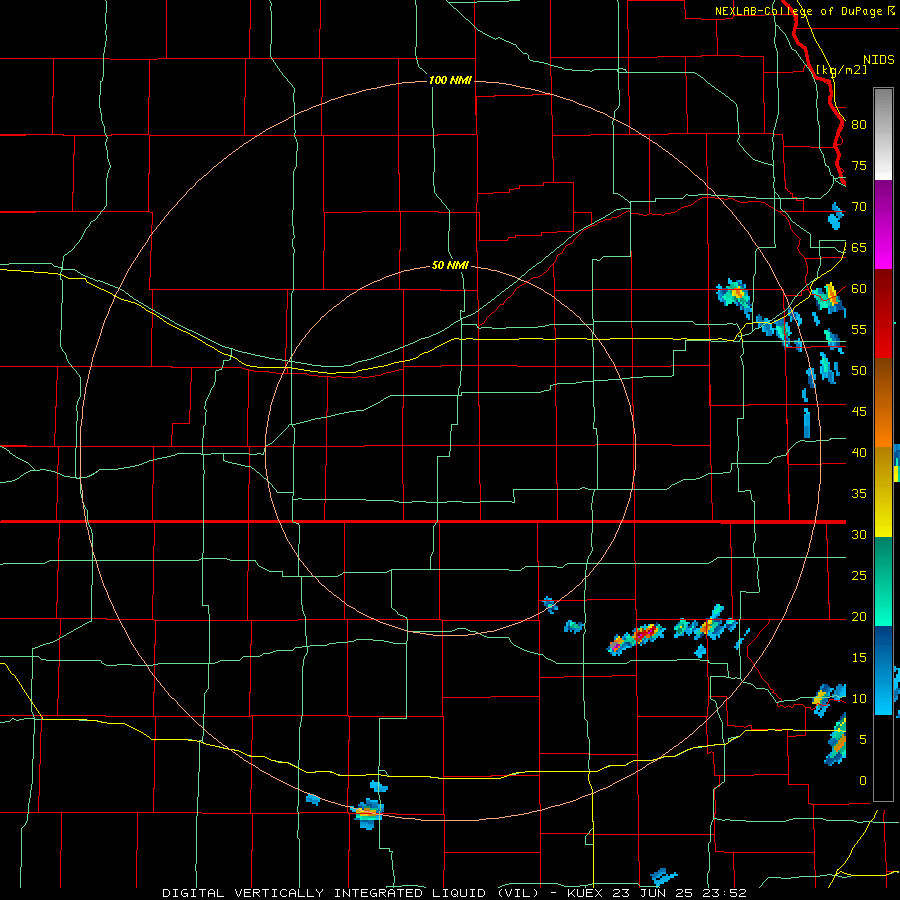Viewport: 900px width, 900px height.
Task: Click the 75 value on the VIL scale
Action: (859, 165)
